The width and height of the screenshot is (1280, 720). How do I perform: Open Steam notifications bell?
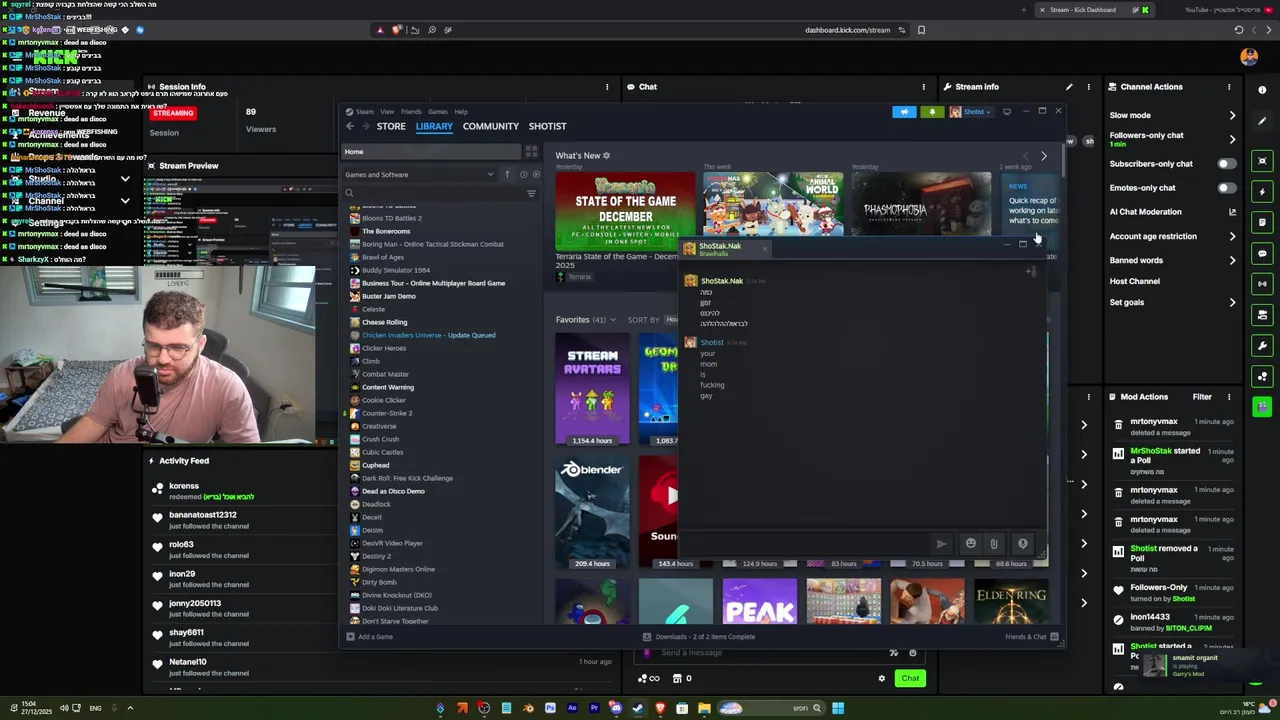tap(932, 112)
